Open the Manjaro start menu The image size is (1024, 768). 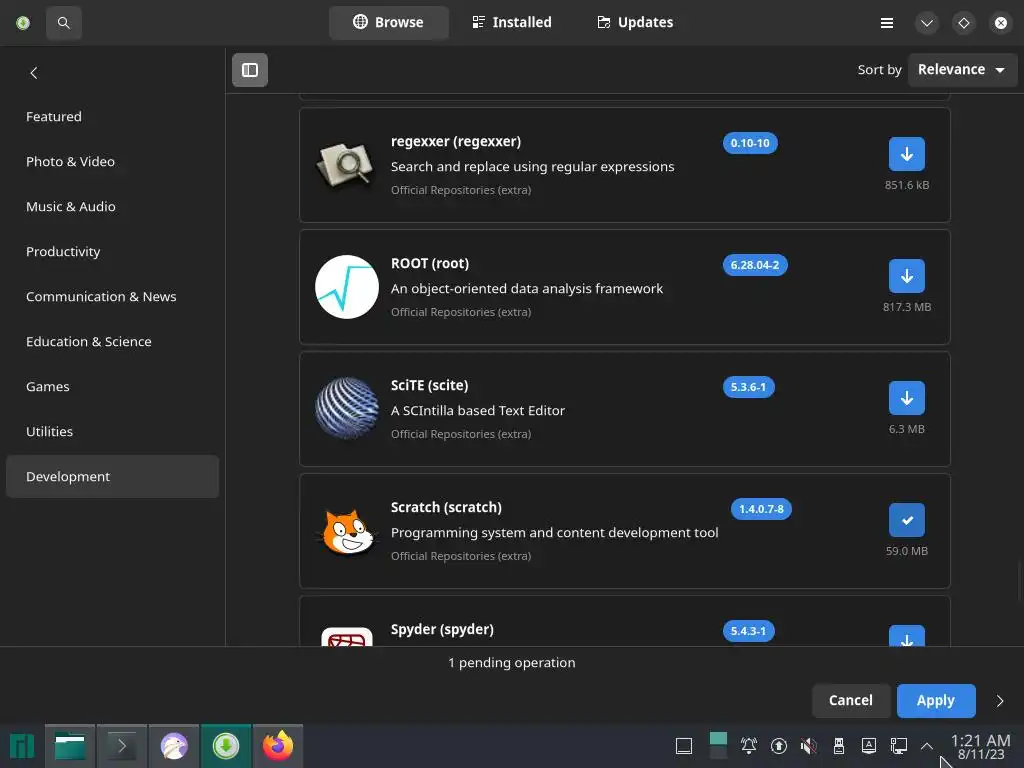(22, 746)
